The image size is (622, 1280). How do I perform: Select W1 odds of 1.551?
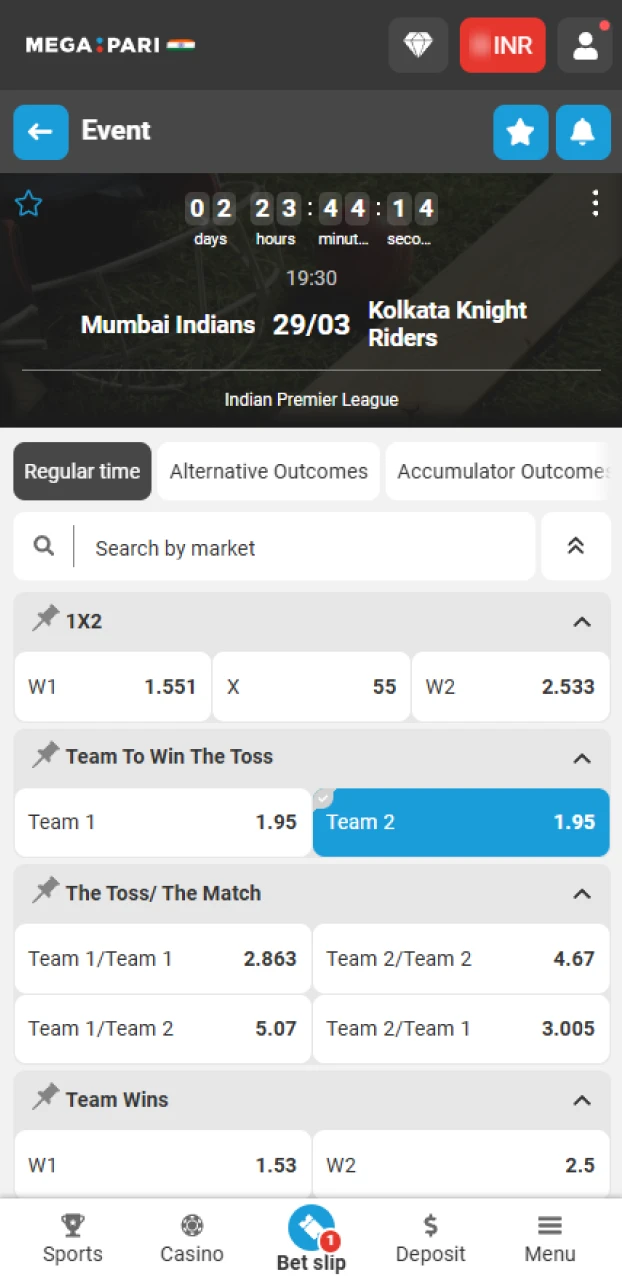(x=112, y=687)
